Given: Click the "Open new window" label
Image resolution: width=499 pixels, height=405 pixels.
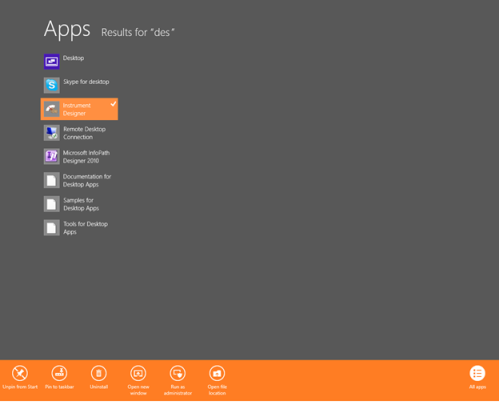Looking at the screenshot, I should click(x=138, y=390).
